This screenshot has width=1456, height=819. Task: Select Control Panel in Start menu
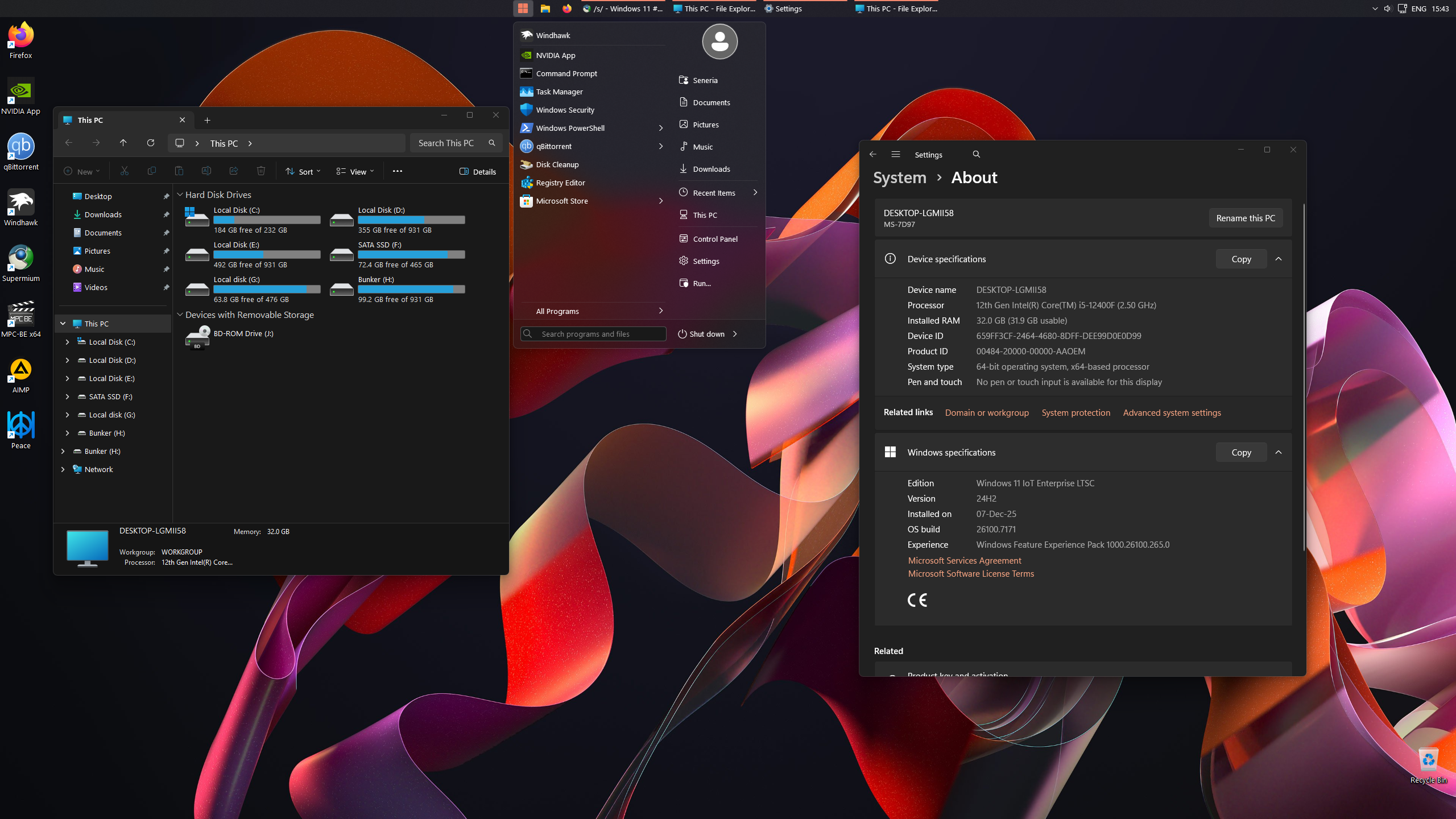point(715,239)
